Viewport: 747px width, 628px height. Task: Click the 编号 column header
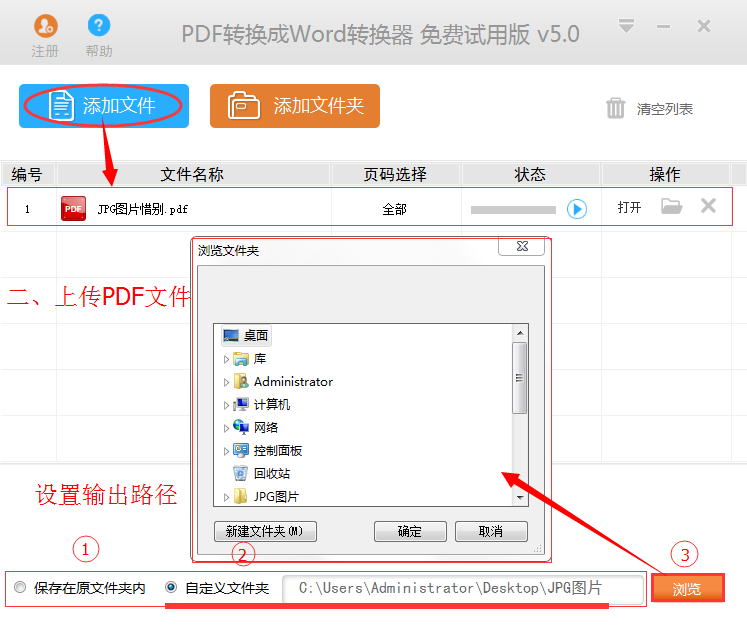tap(28, 174)
